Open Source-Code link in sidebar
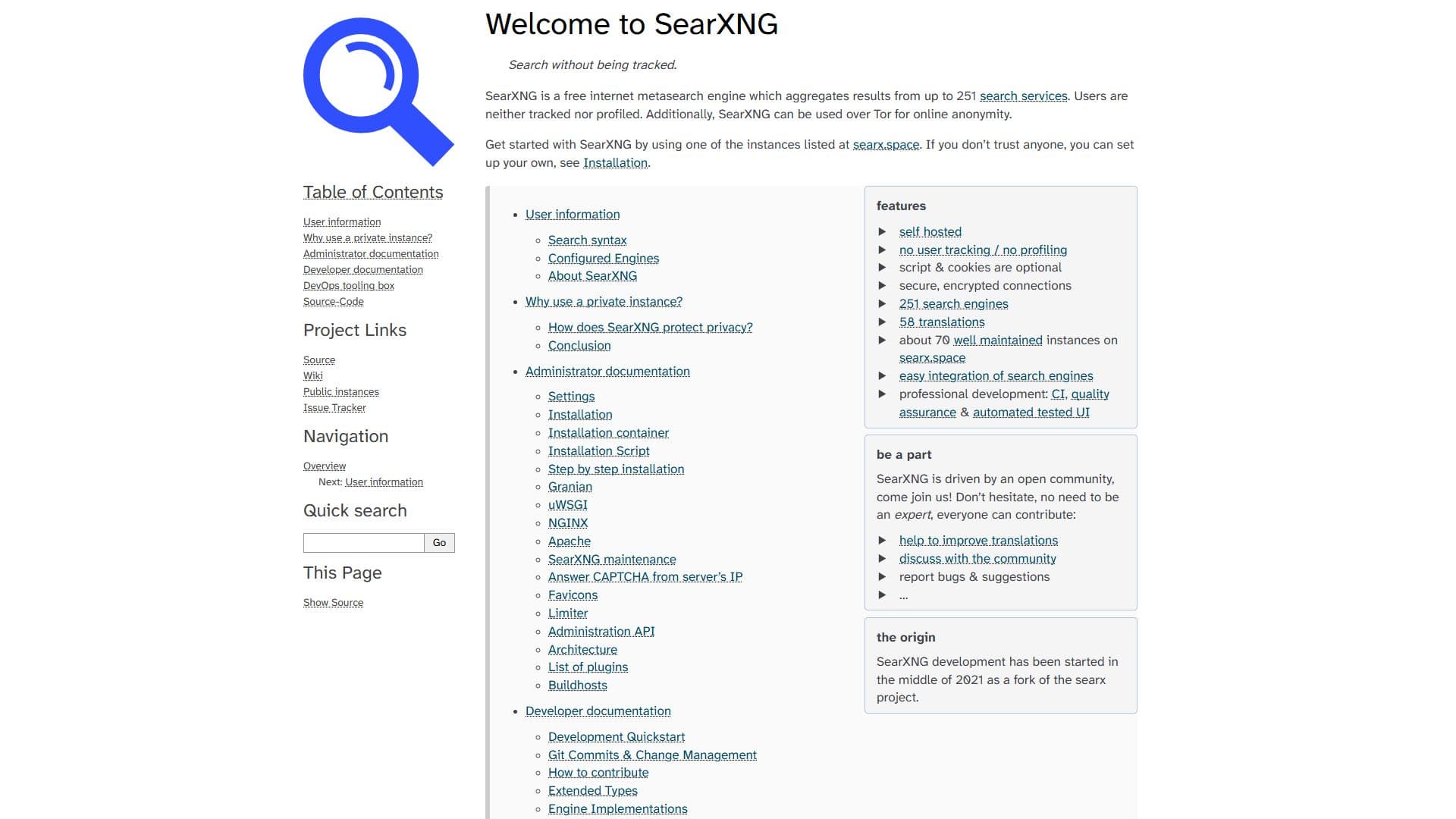This screenshot has width=1456, height=819. coord(334,302)
